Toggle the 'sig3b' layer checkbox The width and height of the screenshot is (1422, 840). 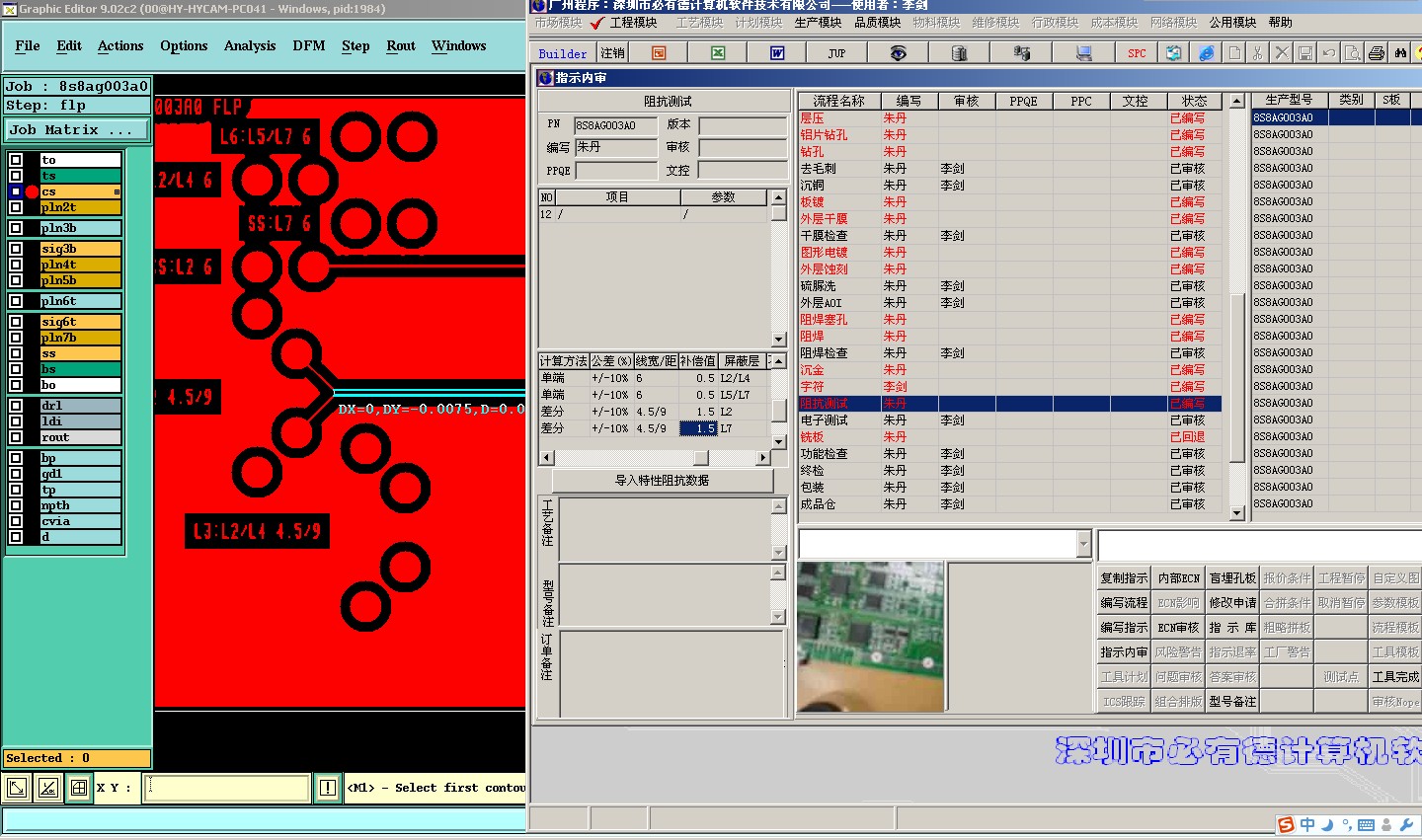tap(16, 249)
